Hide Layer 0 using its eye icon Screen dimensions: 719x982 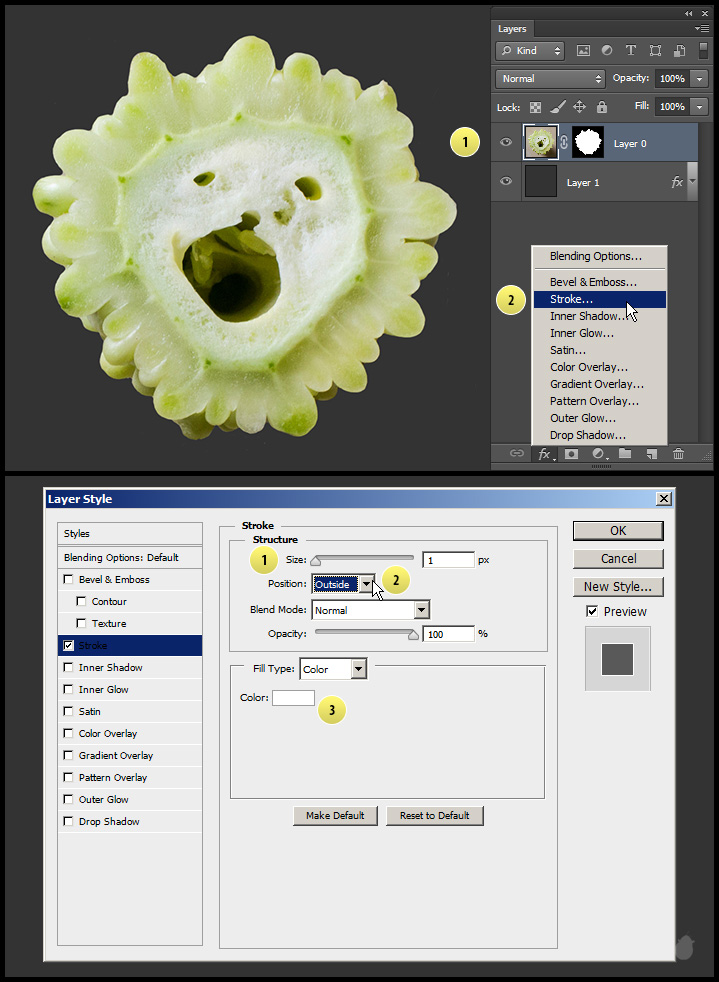[506, 143]
